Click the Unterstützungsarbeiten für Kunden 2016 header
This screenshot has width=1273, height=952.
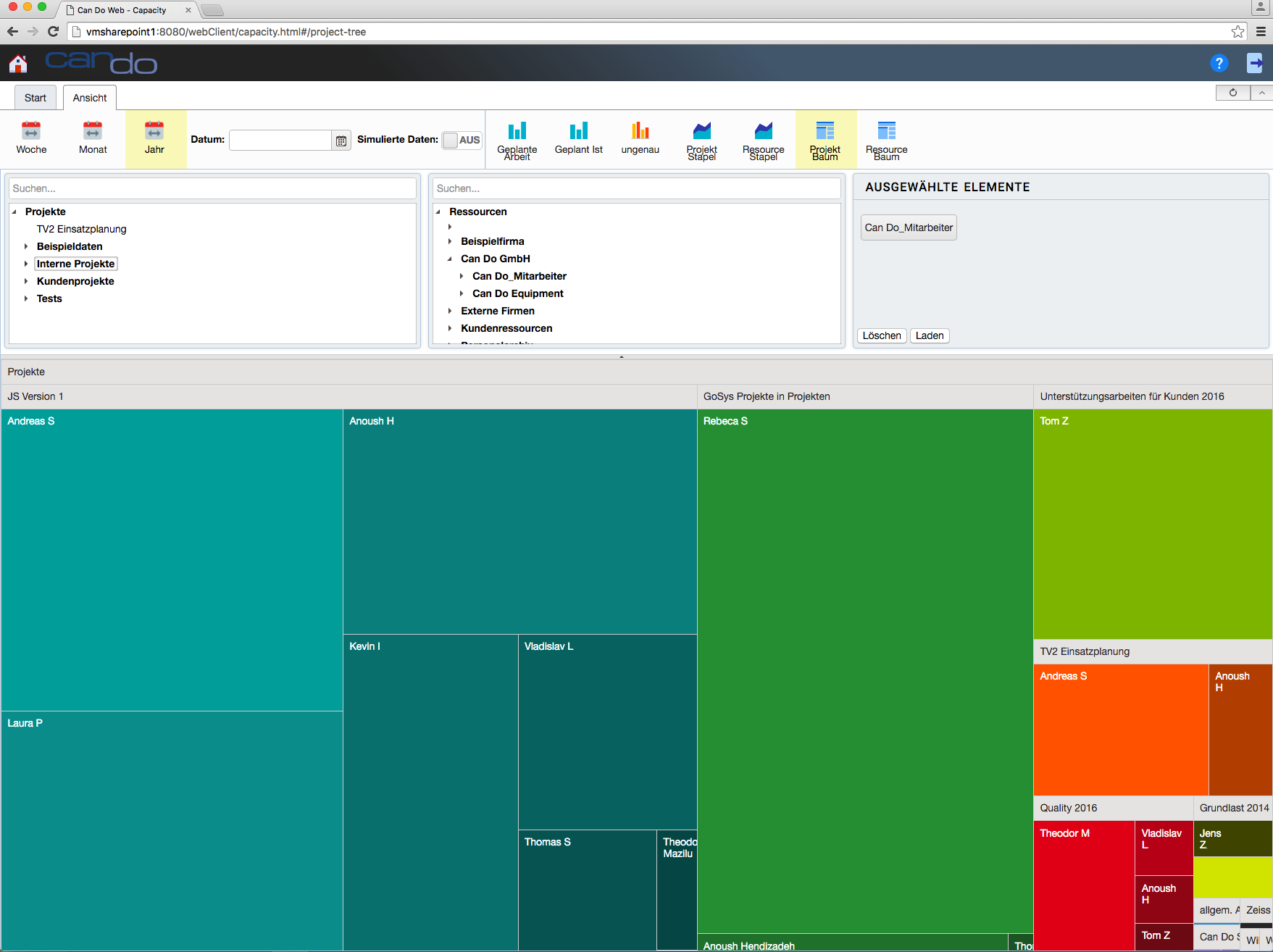click(x=1153, y=396)
